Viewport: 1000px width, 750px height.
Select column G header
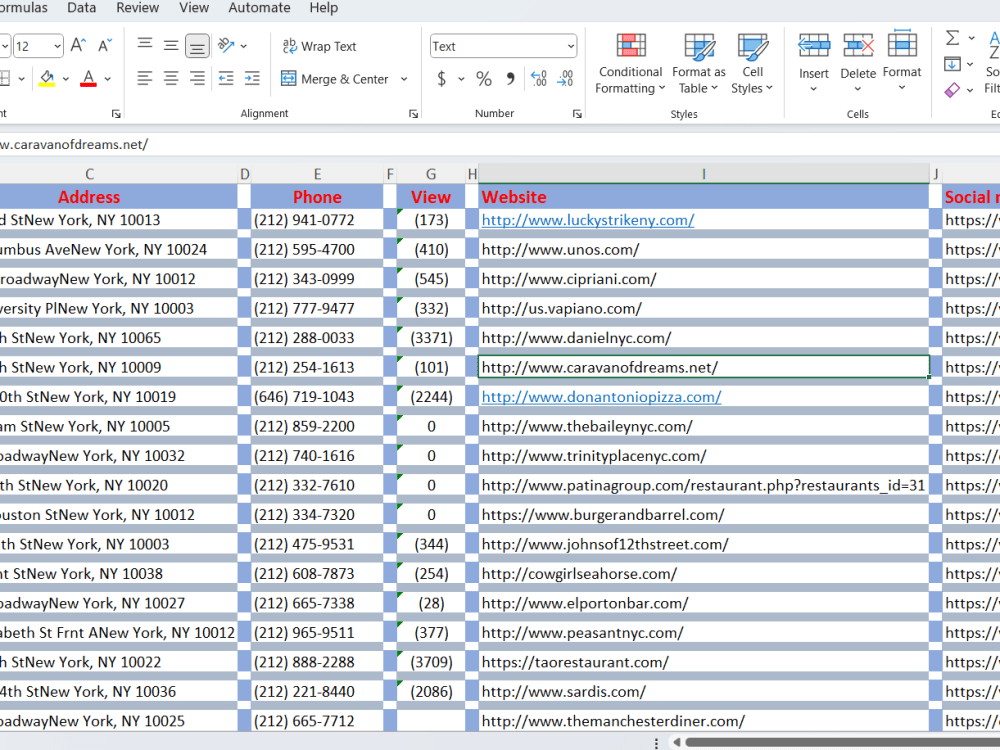pos(431,174)
